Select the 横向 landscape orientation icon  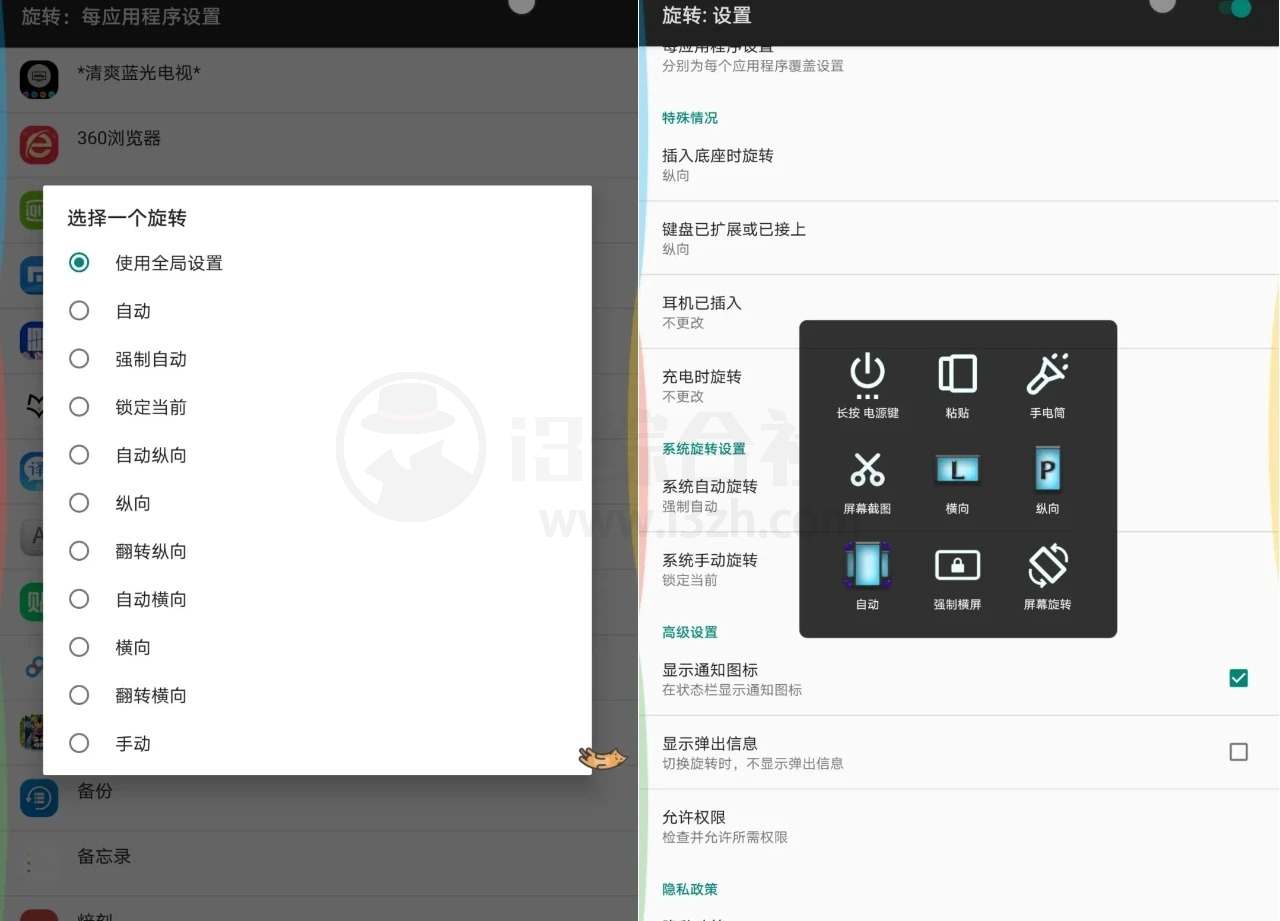click(x=957, y=470)
